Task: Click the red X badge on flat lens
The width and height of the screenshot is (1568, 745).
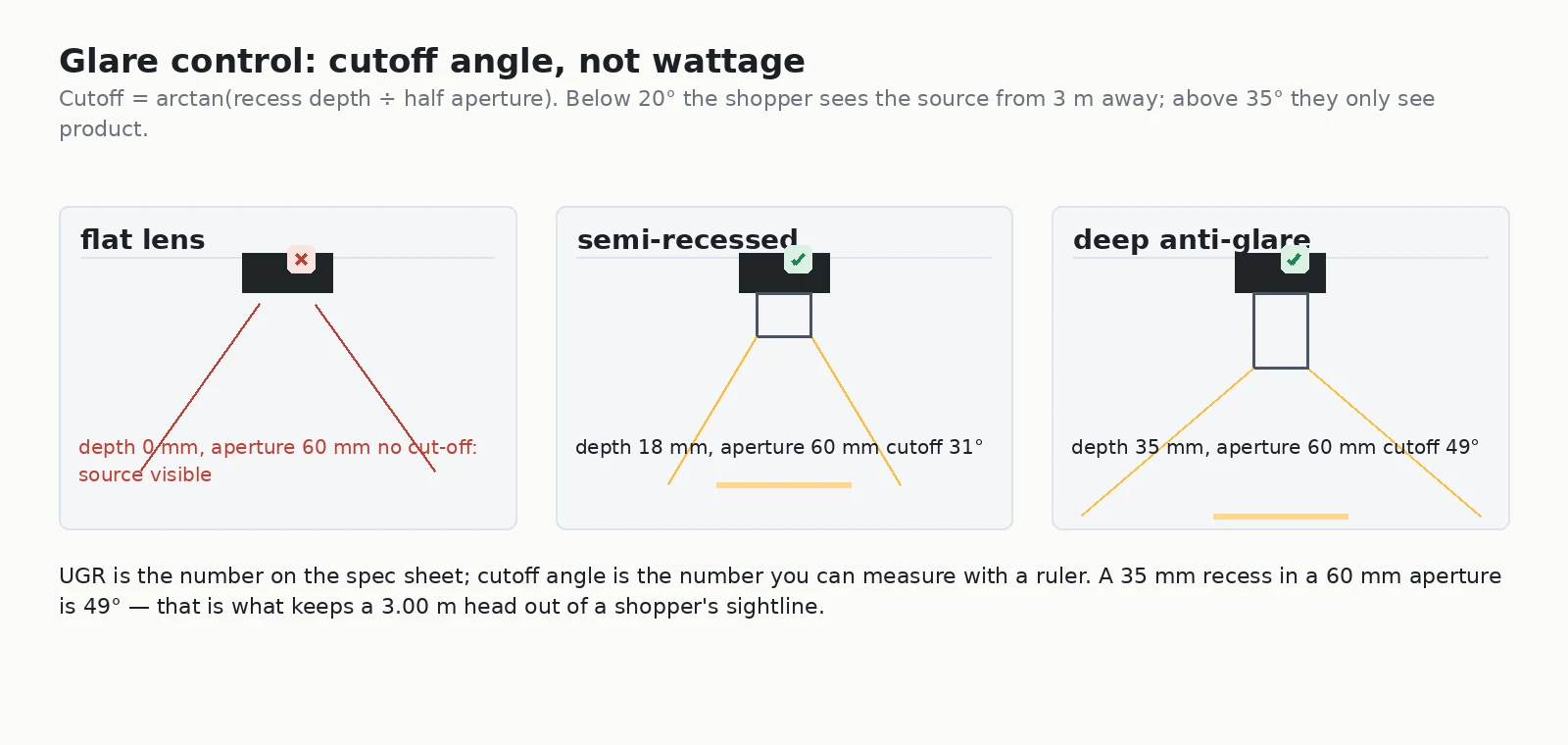Action: (301, 260)
